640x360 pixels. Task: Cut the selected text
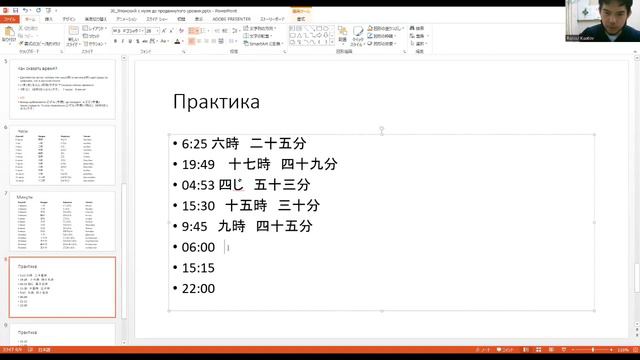pos(28,28)
